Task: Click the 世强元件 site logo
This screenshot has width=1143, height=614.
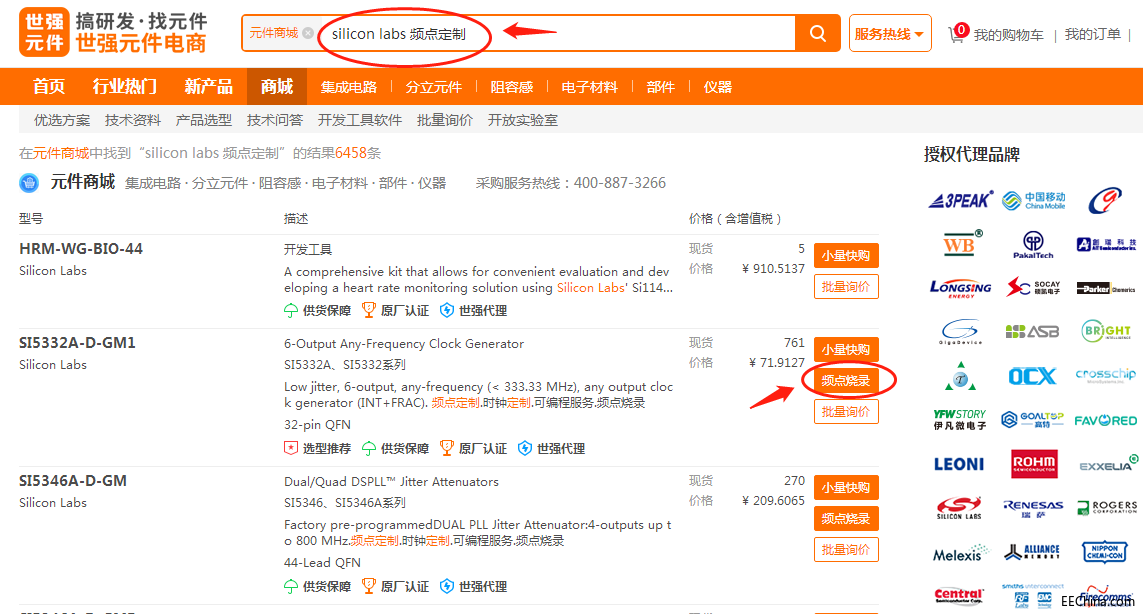Action: click(112, 33)
